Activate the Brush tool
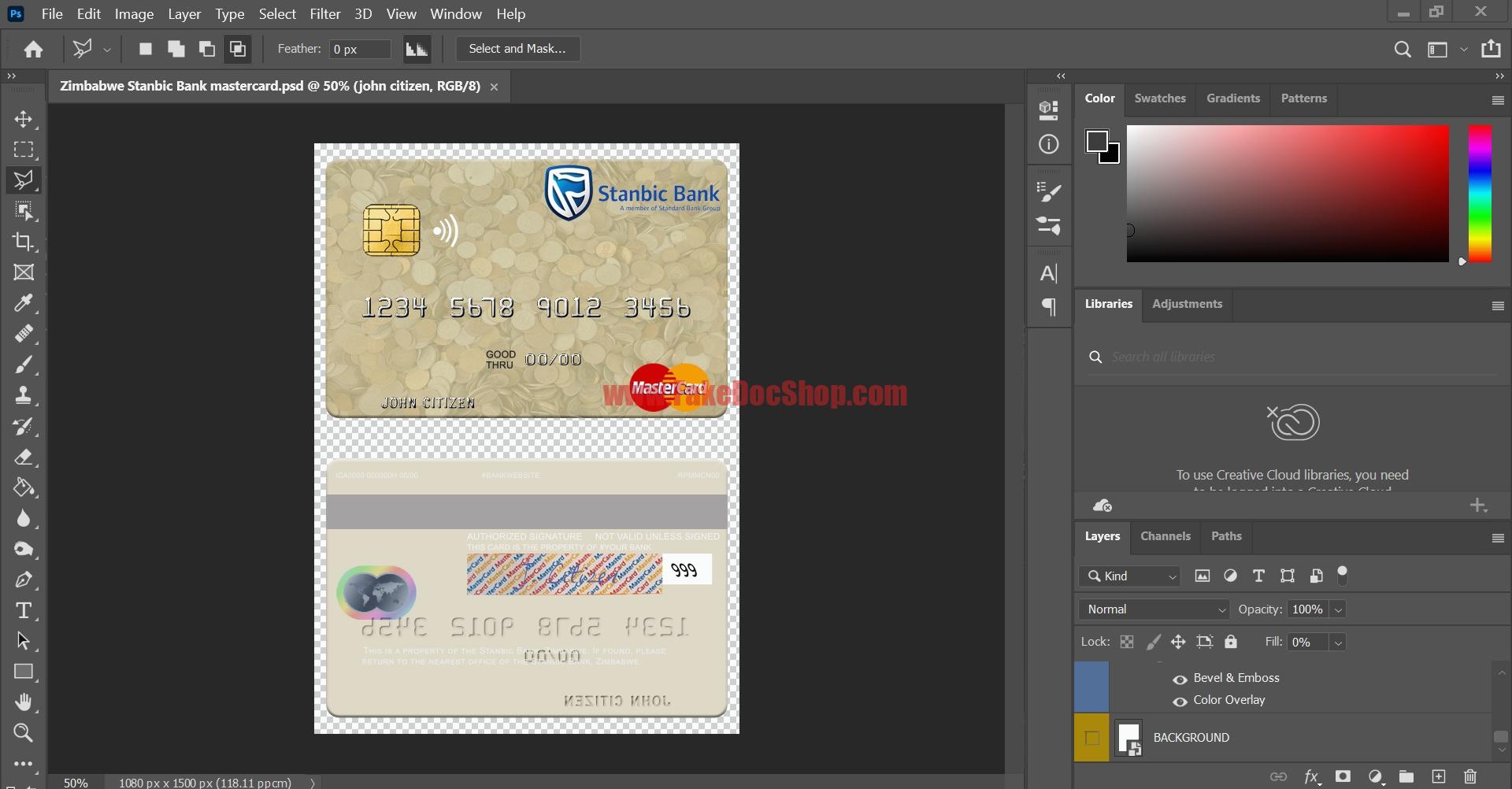 (24, 365)
